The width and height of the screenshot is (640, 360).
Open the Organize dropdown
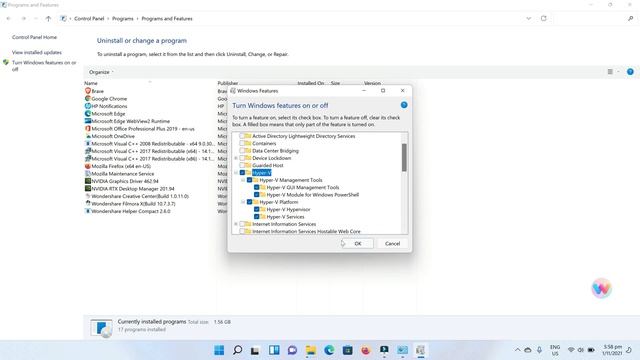click(101, 72)
